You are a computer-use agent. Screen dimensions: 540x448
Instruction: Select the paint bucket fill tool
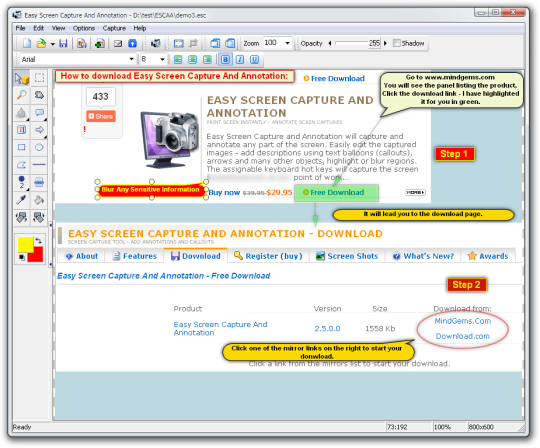[39, 200]
